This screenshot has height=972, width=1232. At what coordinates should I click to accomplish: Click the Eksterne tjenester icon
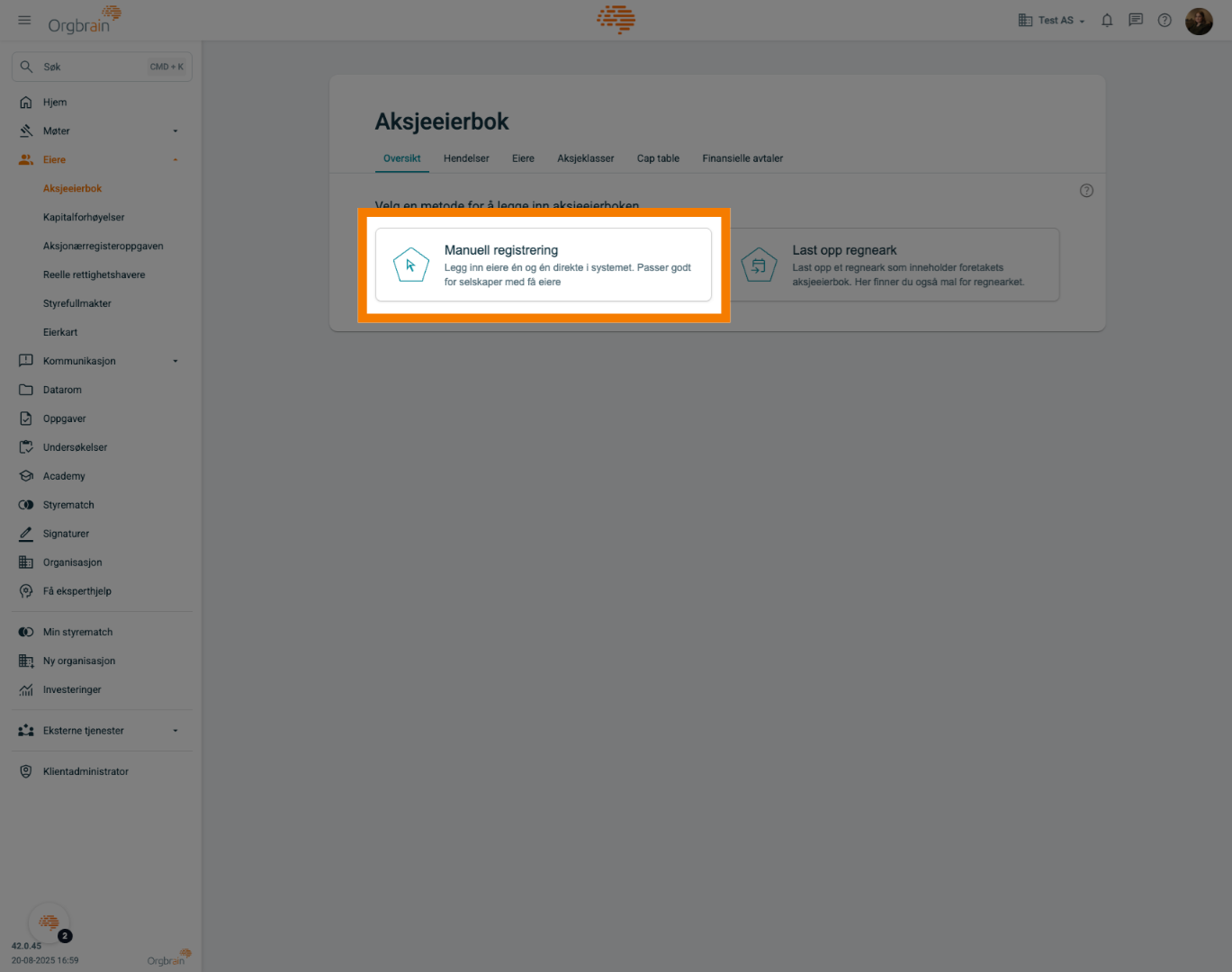26,731
